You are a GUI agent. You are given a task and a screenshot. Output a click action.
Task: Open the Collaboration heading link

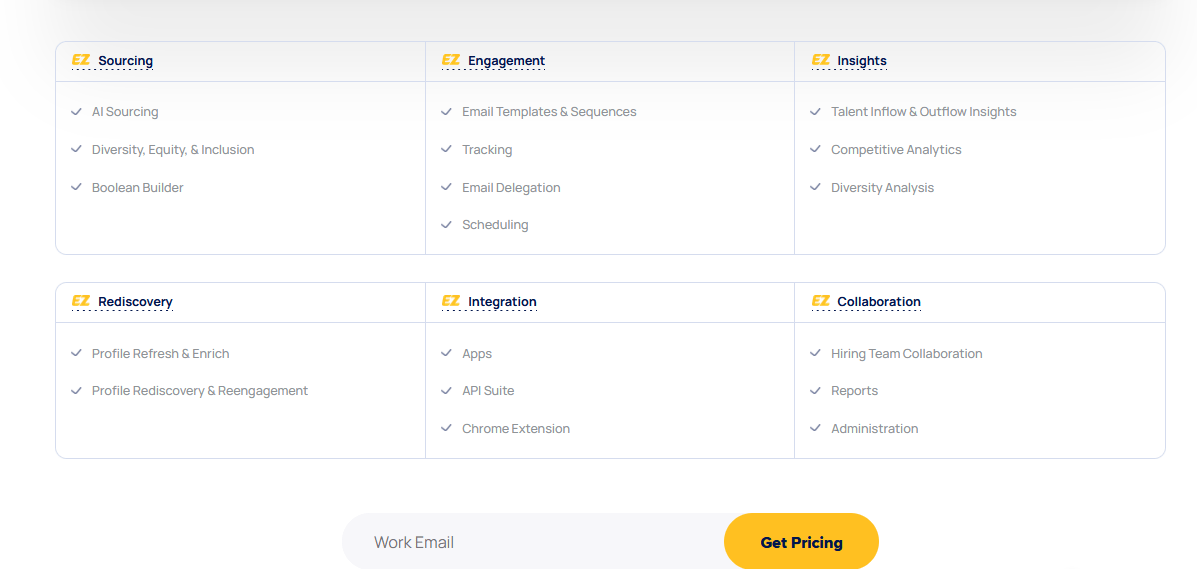(879, 302)
